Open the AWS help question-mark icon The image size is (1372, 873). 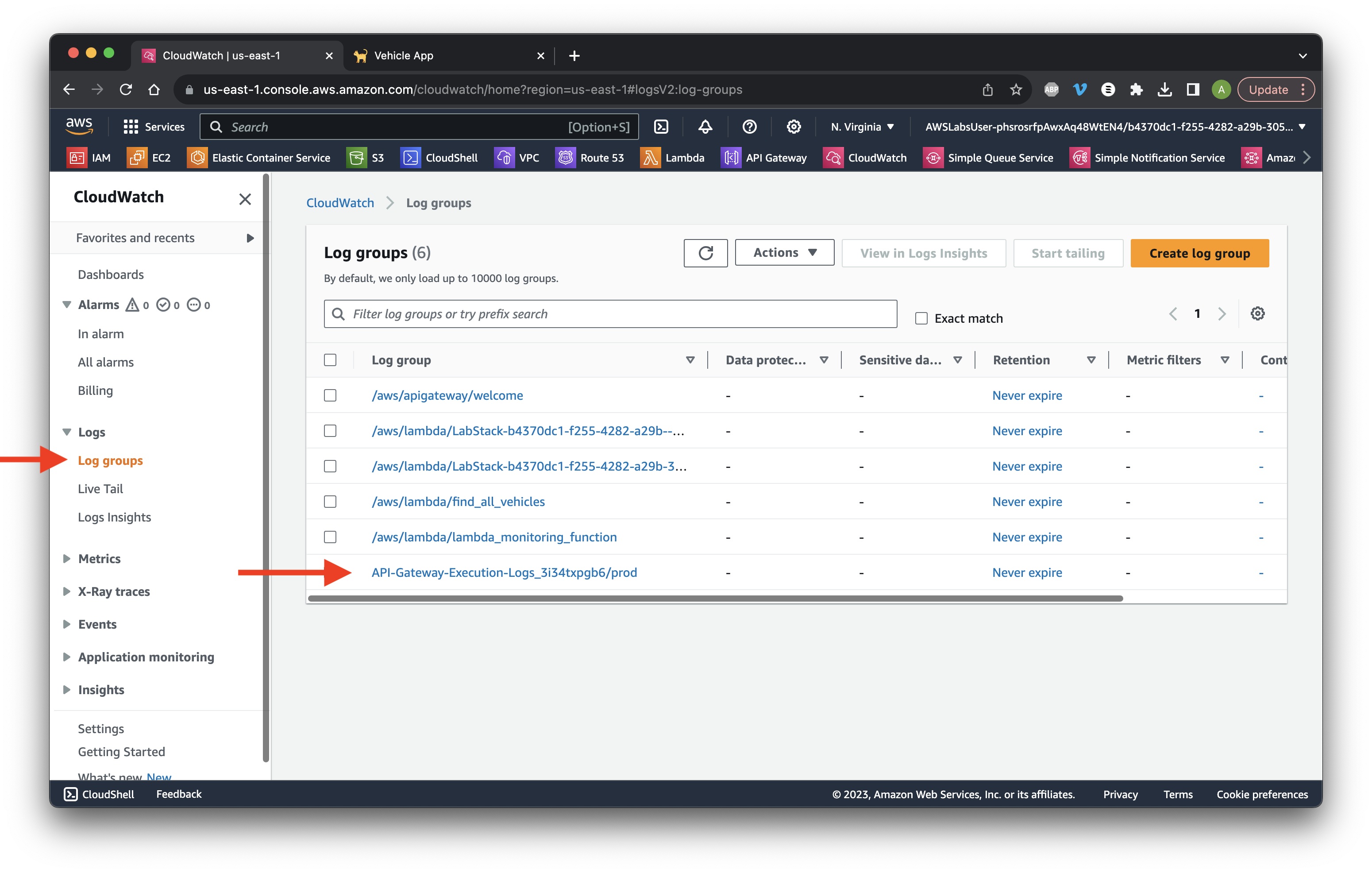pos(749,127)
